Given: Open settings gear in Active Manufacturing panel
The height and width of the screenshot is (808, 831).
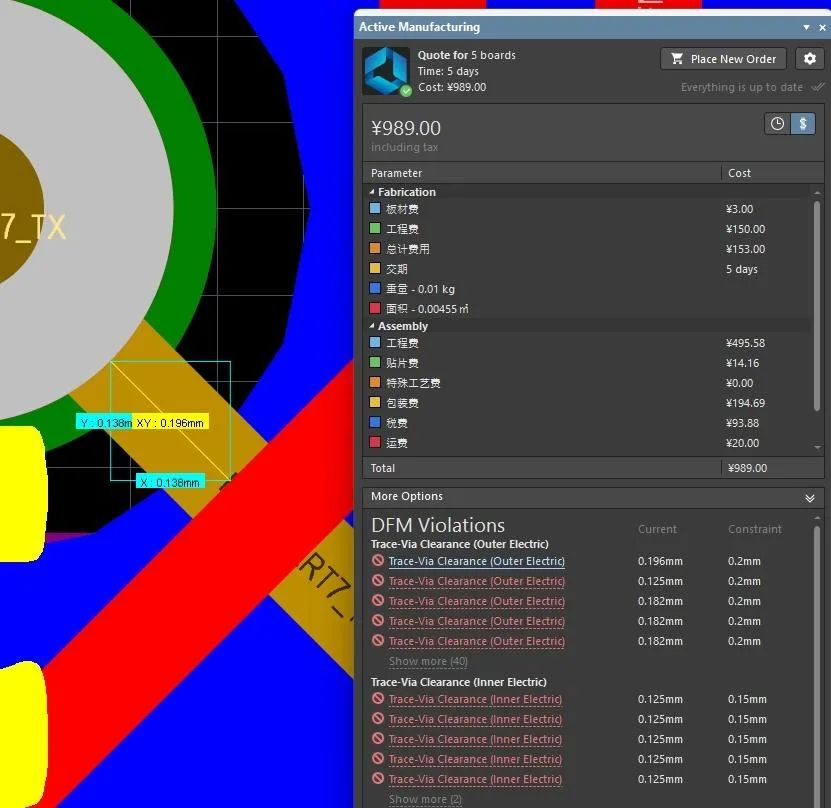Looking at the screenshot, I should coord(809,59).
